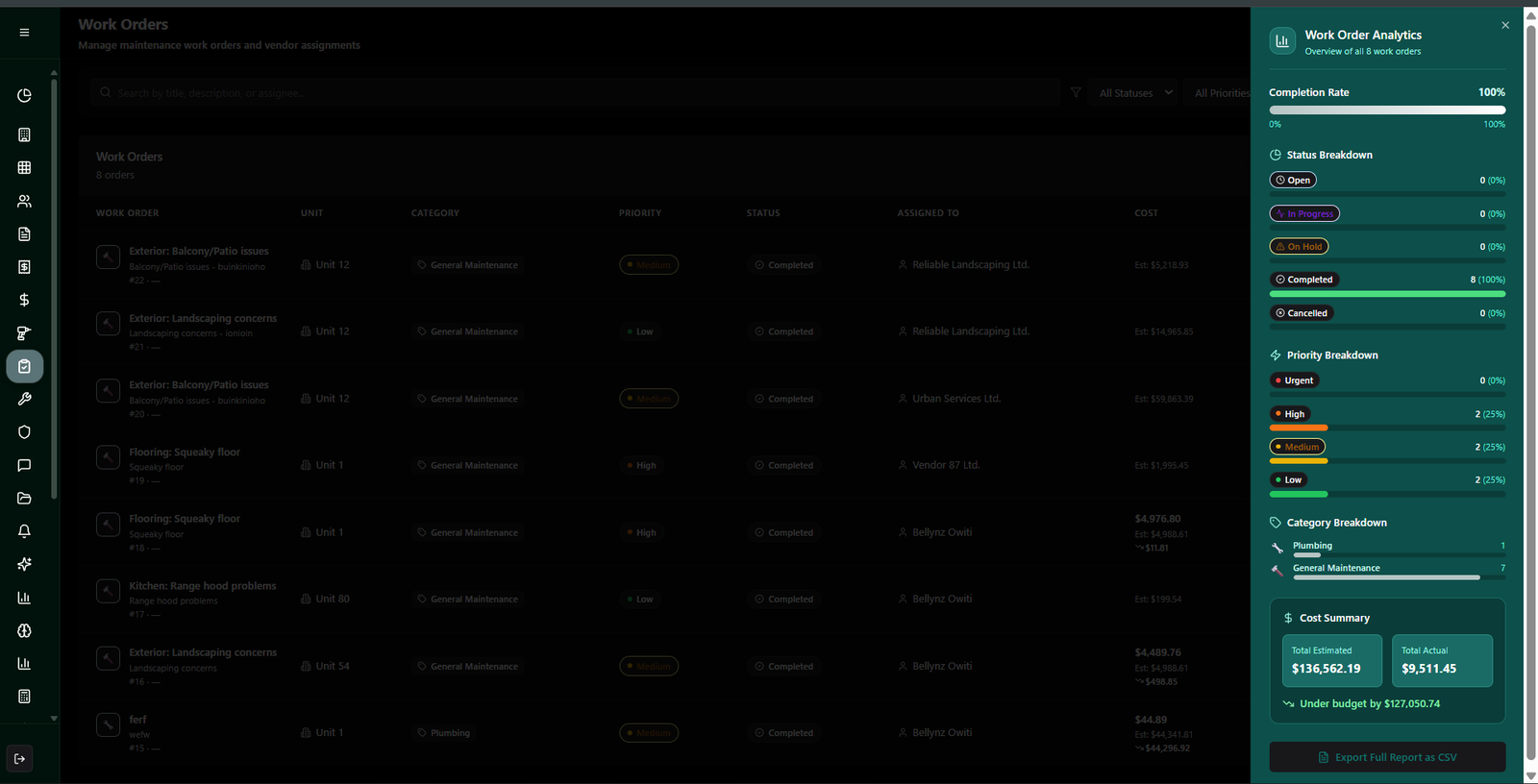
Task: Open the people tenants icon in sidebar
Action: click(24, 201)
